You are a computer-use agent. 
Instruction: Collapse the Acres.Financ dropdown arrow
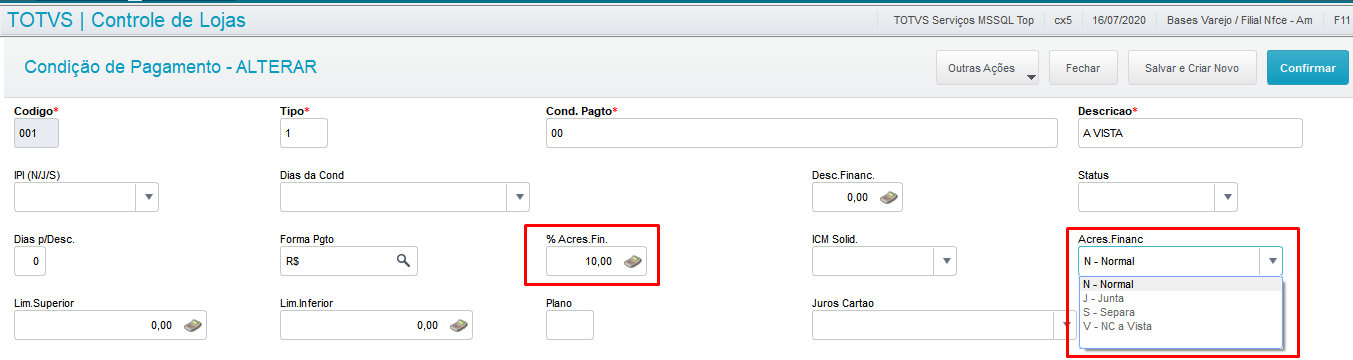(x=1272, y=261)
